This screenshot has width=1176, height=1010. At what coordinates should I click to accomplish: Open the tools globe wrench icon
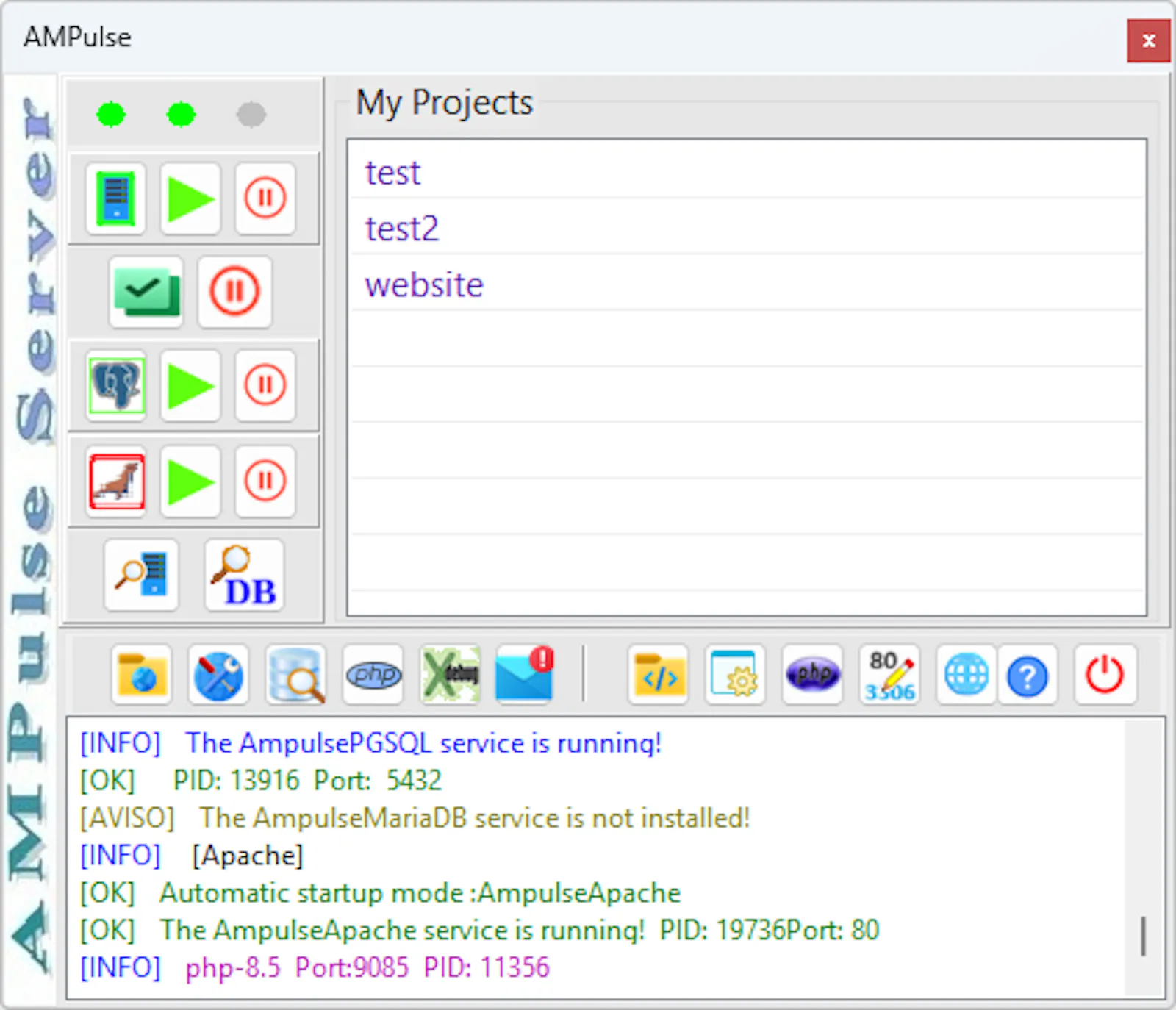pos(218,675)
